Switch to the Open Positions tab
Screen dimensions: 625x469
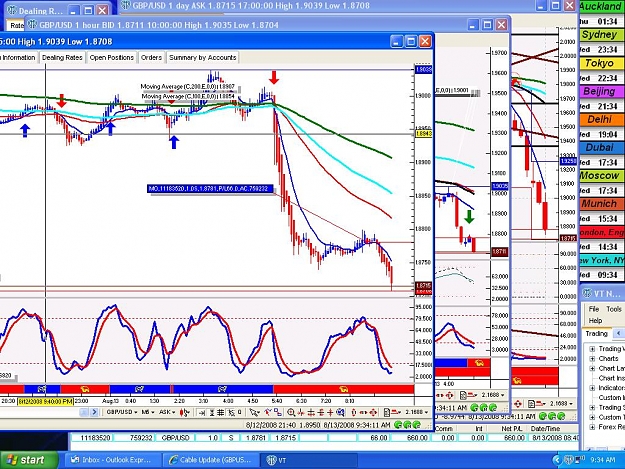click(112, 57)
